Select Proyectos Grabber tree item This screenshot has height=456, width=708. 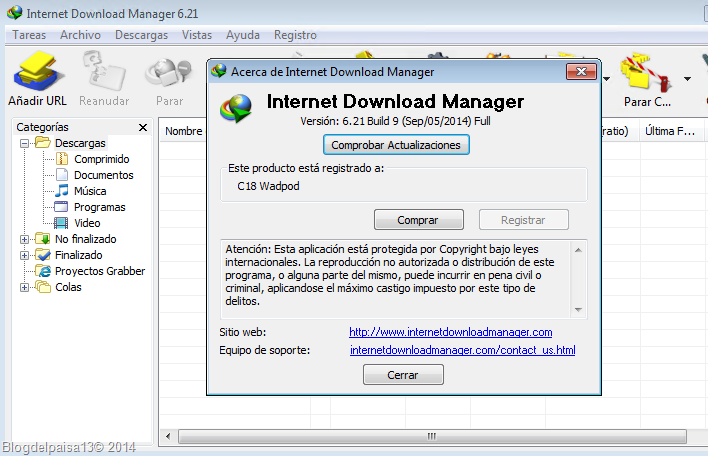(x=100, y=271)
